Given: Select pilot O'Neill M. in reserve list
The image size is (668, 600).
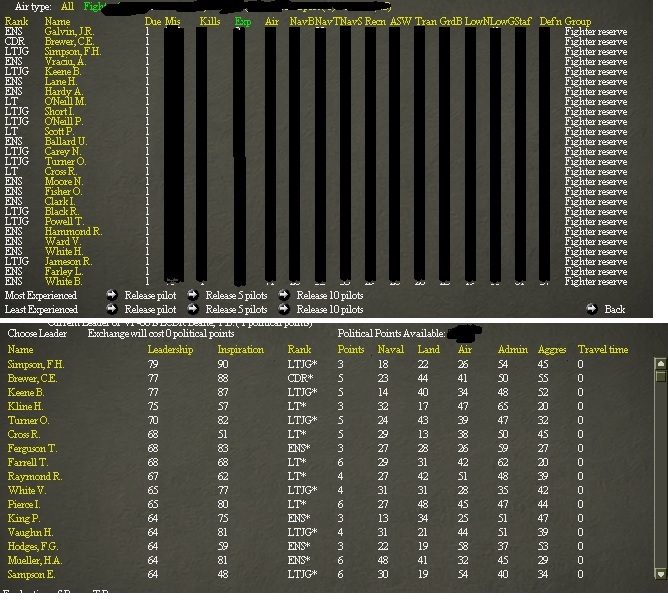Looking at the screenshot, I should tap(66, 101).
